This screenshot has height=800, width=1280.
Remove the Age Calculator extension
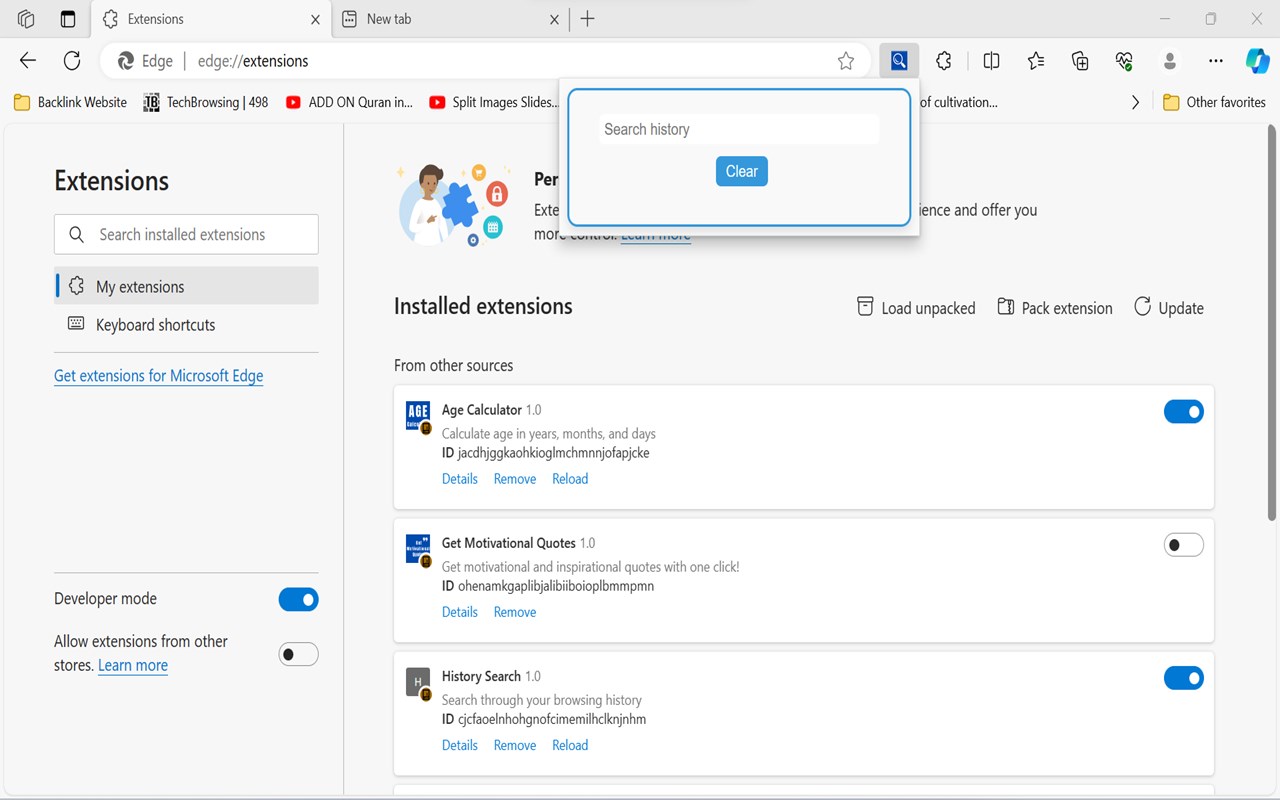515,479
